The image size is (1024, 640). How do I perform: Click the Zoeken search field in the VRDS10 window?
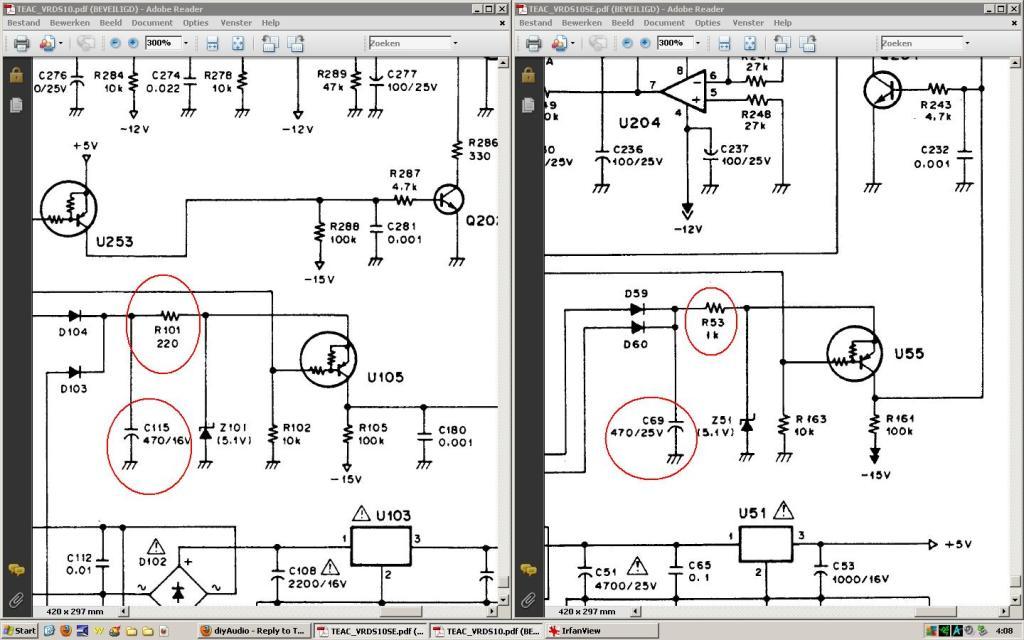click(x=410, y=43)
